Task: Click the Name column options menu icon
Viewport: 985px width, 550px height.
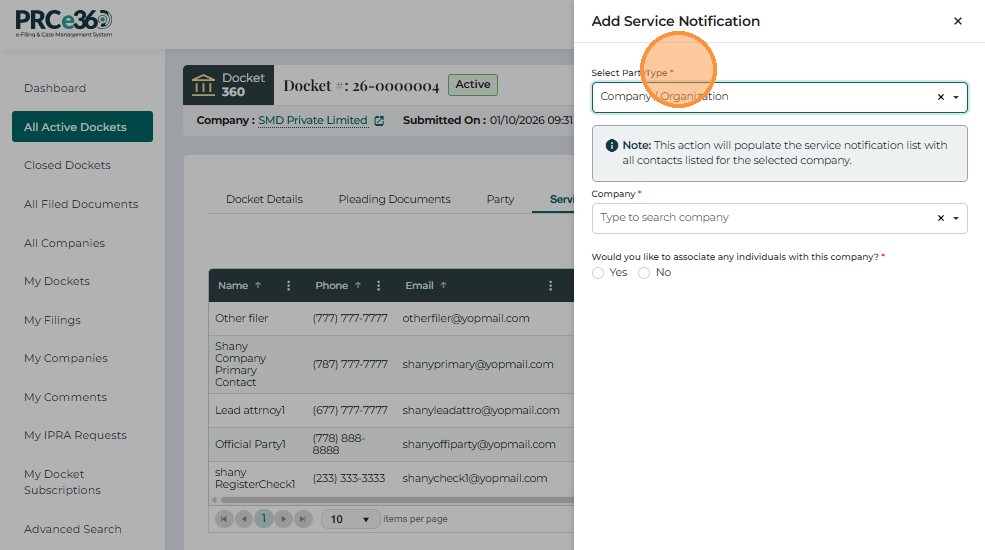Action: coord(289,286)
